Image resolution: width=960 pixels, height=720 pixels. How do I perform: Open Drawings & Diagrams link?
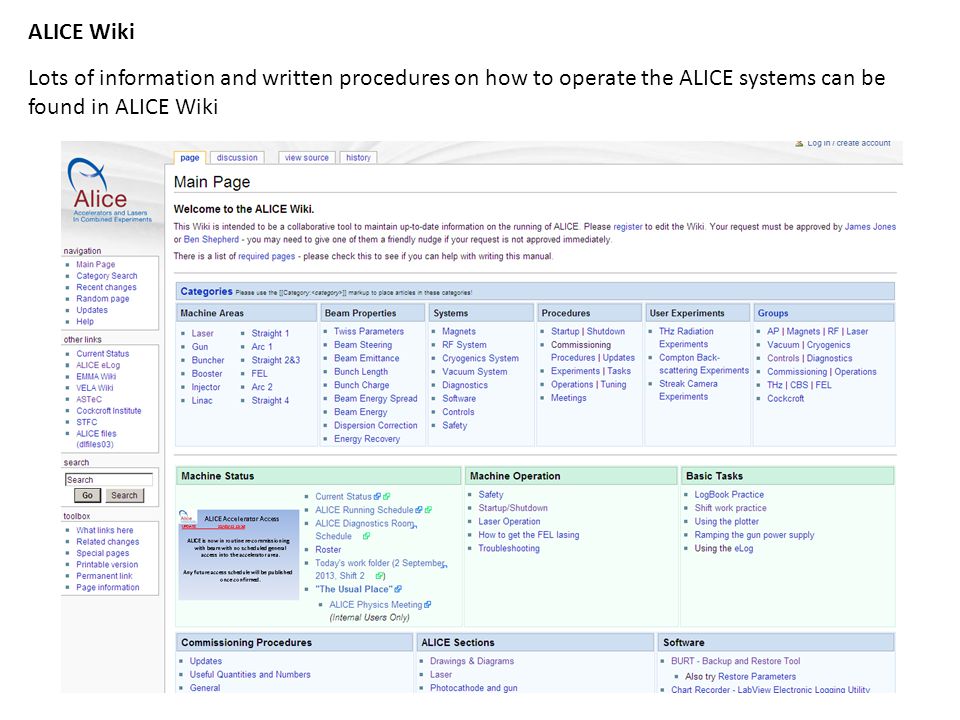[x=471, y=661]
